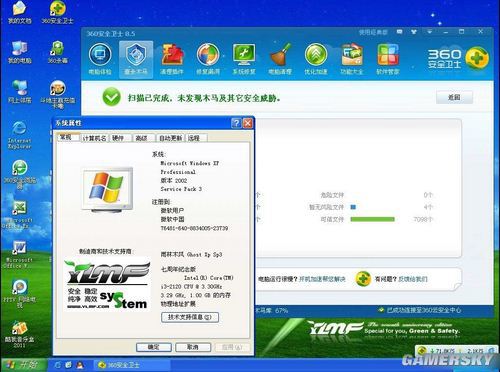Screen dimensions: 500x372
Task: Click the 确定 button in 系统属性
Action: point(154,347)
